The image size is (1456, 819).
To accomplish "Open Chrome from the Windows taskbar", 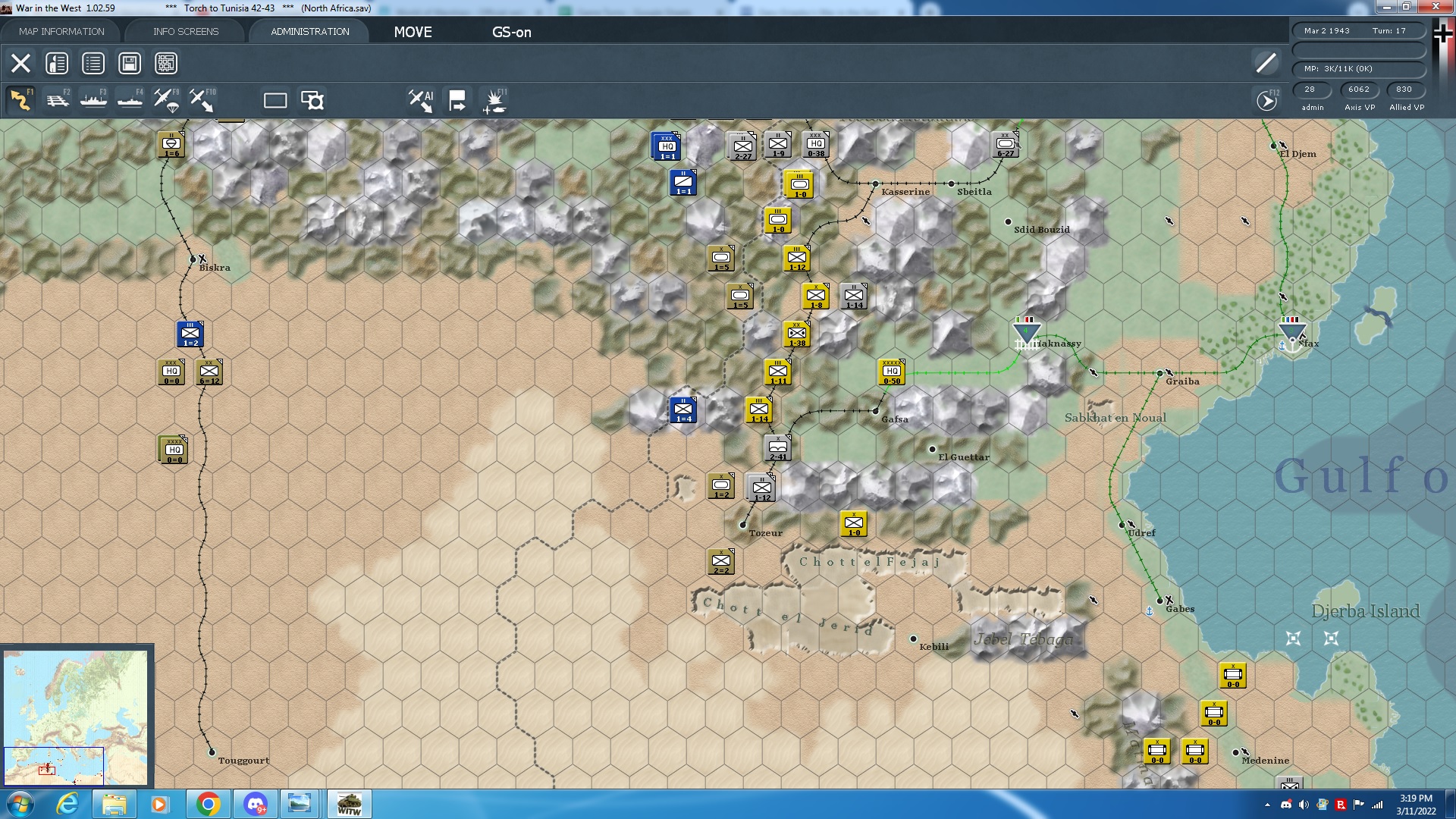I will [208, 804].
